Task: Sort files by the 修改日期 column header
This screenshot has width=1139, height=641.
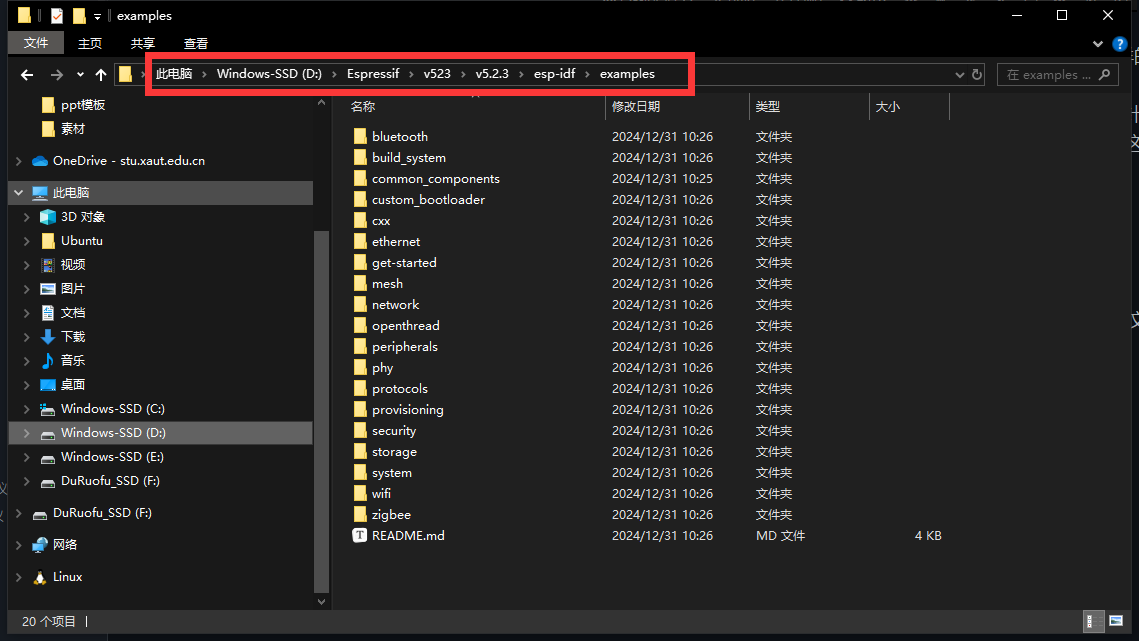Action: tap(636, 106)
